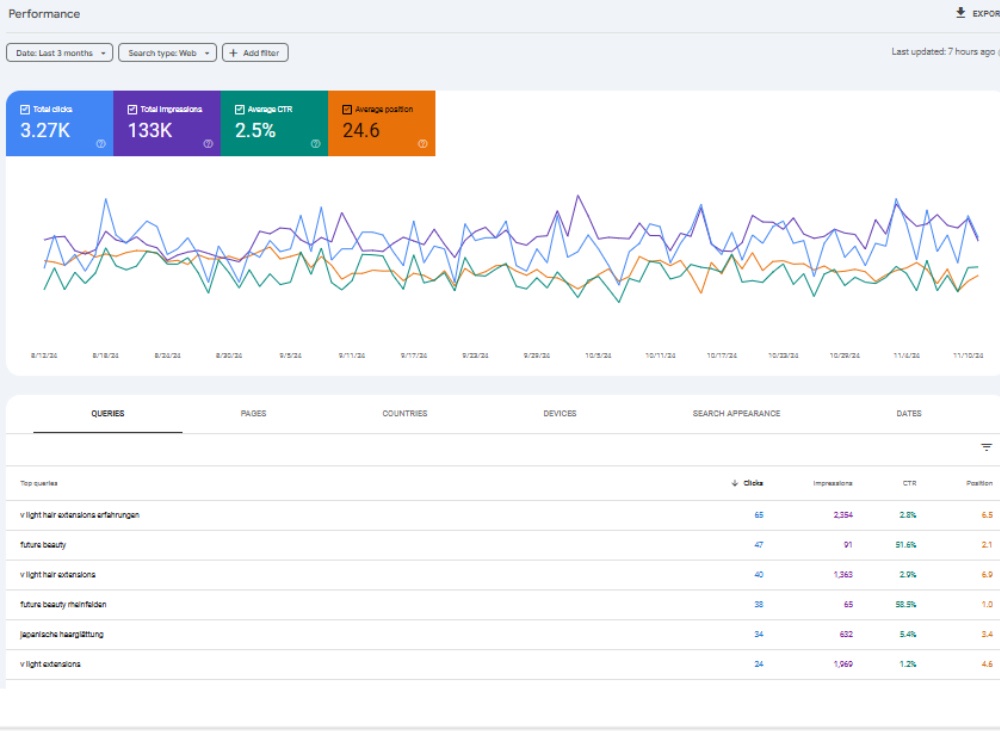Click the Export download icon
This screenshot has height=750, width=1000.
(960, 13)
